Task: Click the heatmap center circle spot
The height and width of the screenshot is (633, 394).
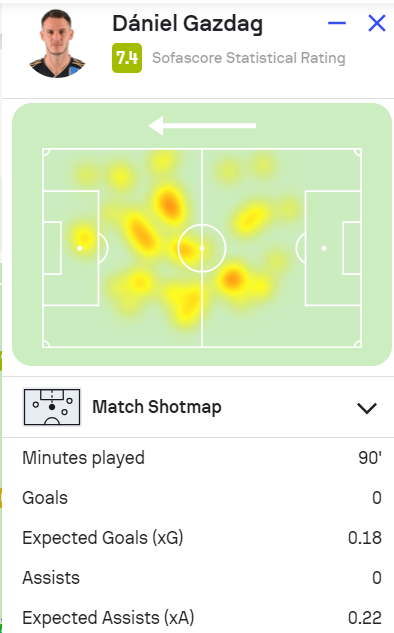Action: pos(202,248)
